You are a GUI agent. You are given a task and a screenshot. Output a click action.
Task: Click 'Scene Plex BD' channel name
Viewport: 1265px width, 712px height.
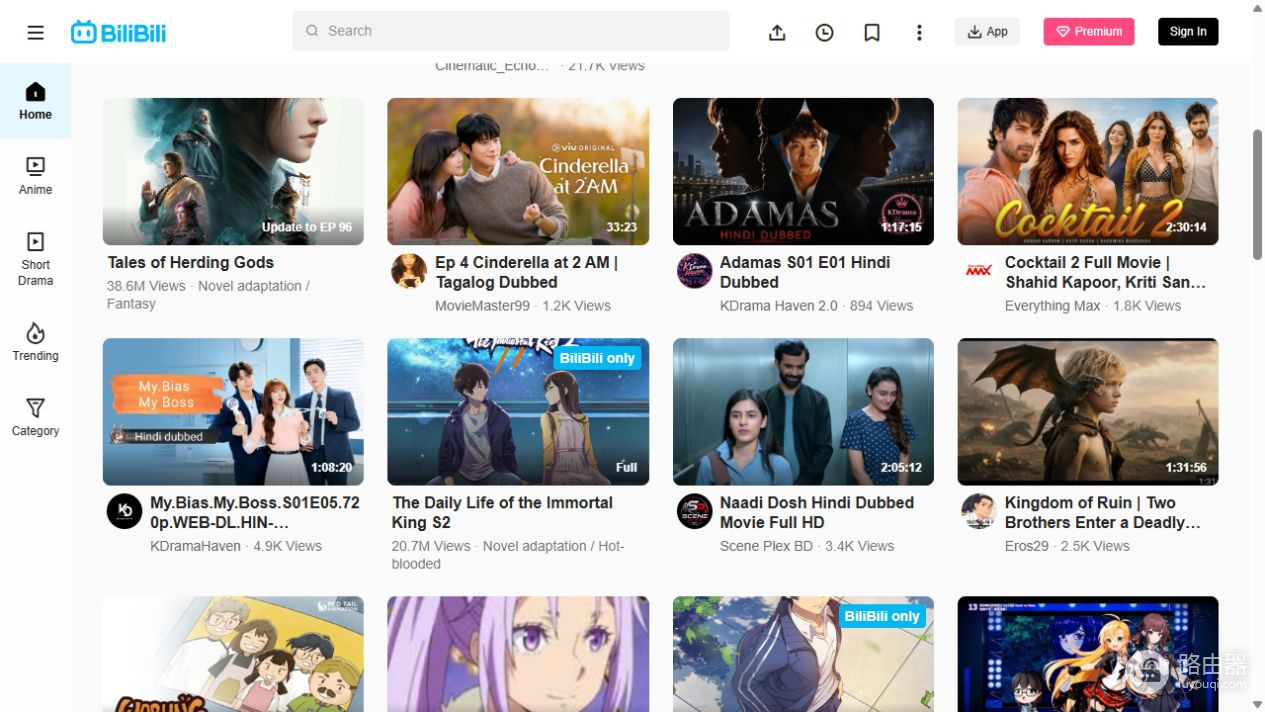click(x=766, y=546)
